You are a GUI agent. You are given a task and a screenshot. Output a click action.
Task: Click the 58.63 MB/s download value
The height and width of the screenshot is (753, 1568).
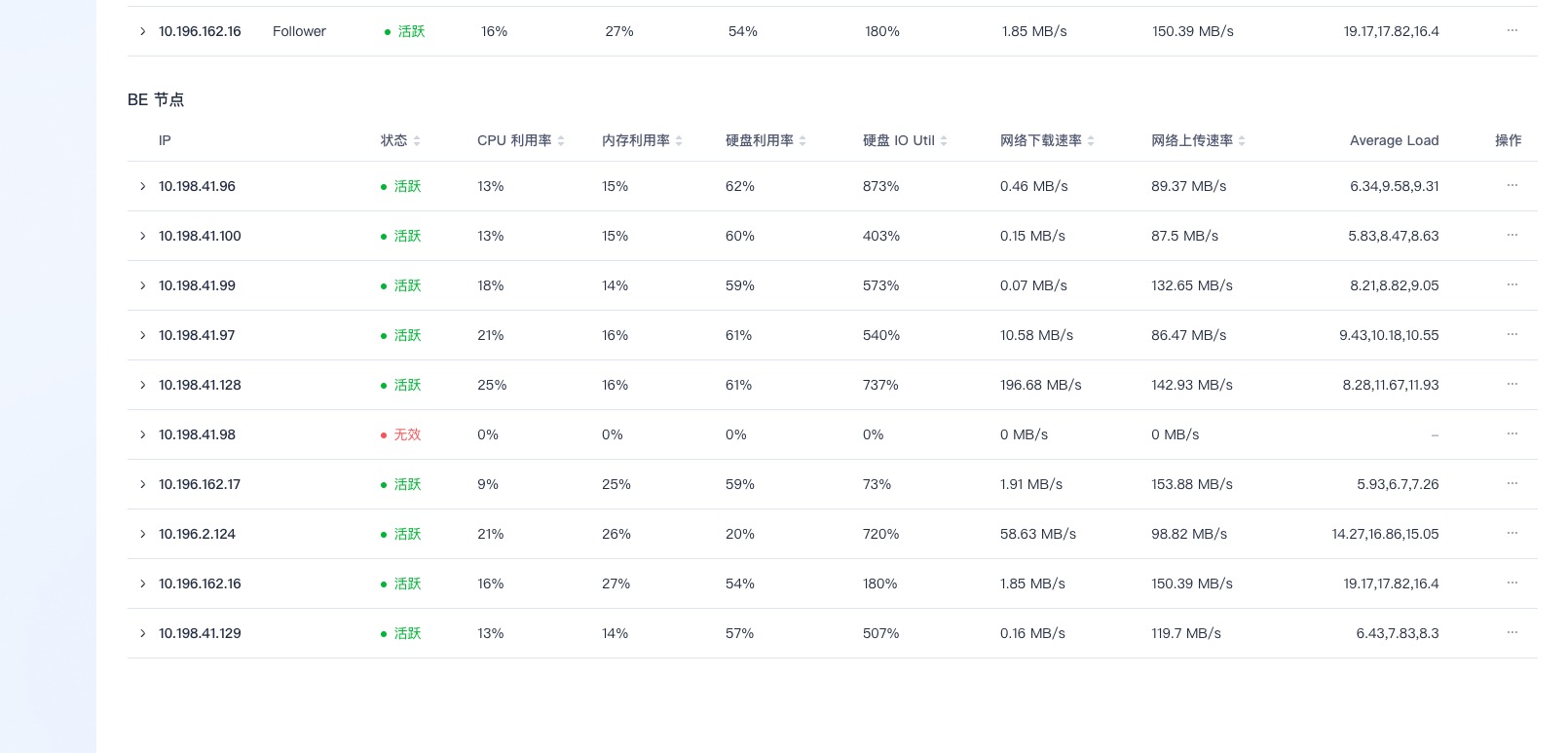tap(1038, 534)
